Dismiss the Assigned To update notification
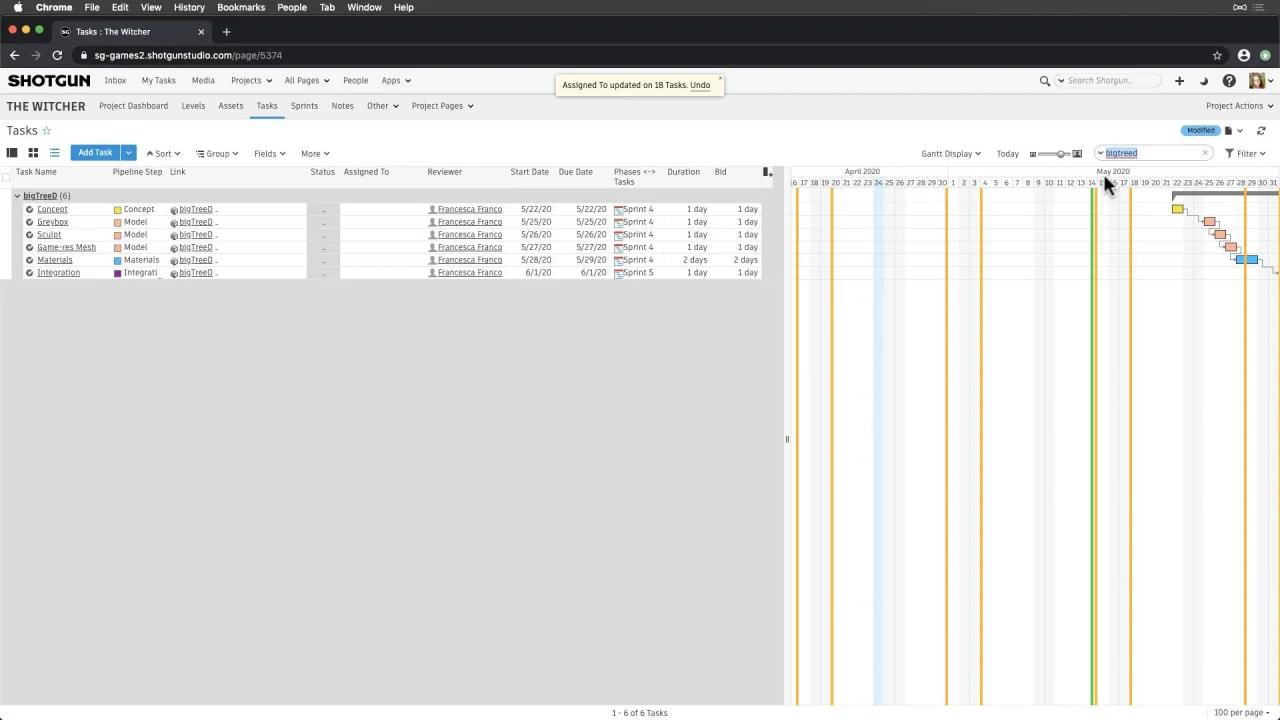This screenshot has width=1280, height=720. point(719,78)
